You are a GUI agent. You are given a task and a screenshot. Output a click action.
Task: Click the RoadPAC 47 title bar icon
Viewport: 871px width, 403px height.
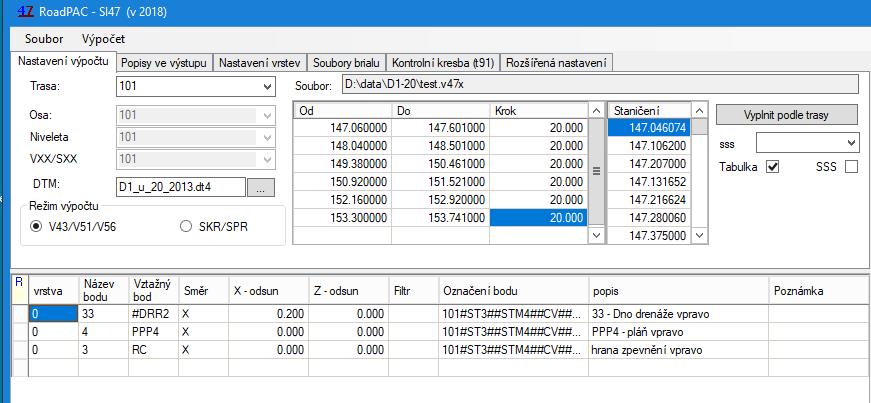[26, 11]
